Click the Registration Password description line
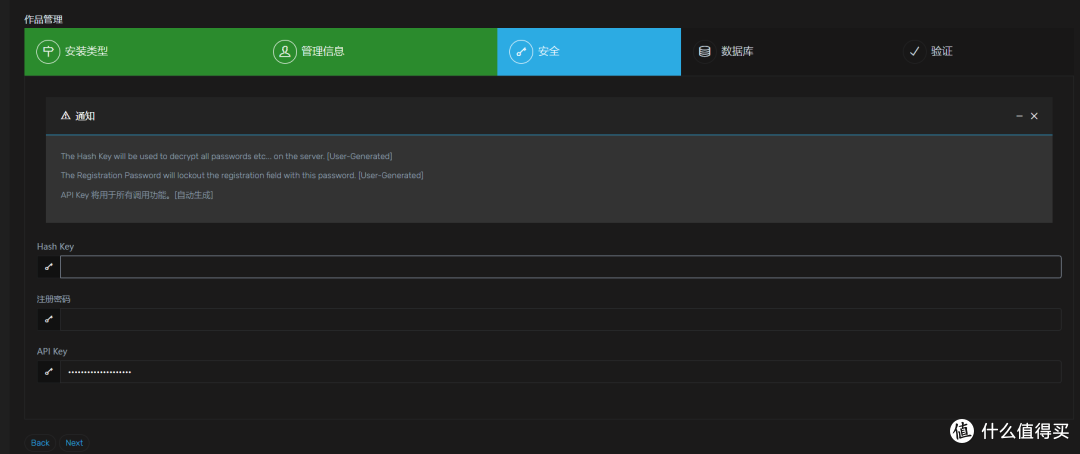Image resolution: width=1080 pixels, height=454 pixels. (242, 176)
